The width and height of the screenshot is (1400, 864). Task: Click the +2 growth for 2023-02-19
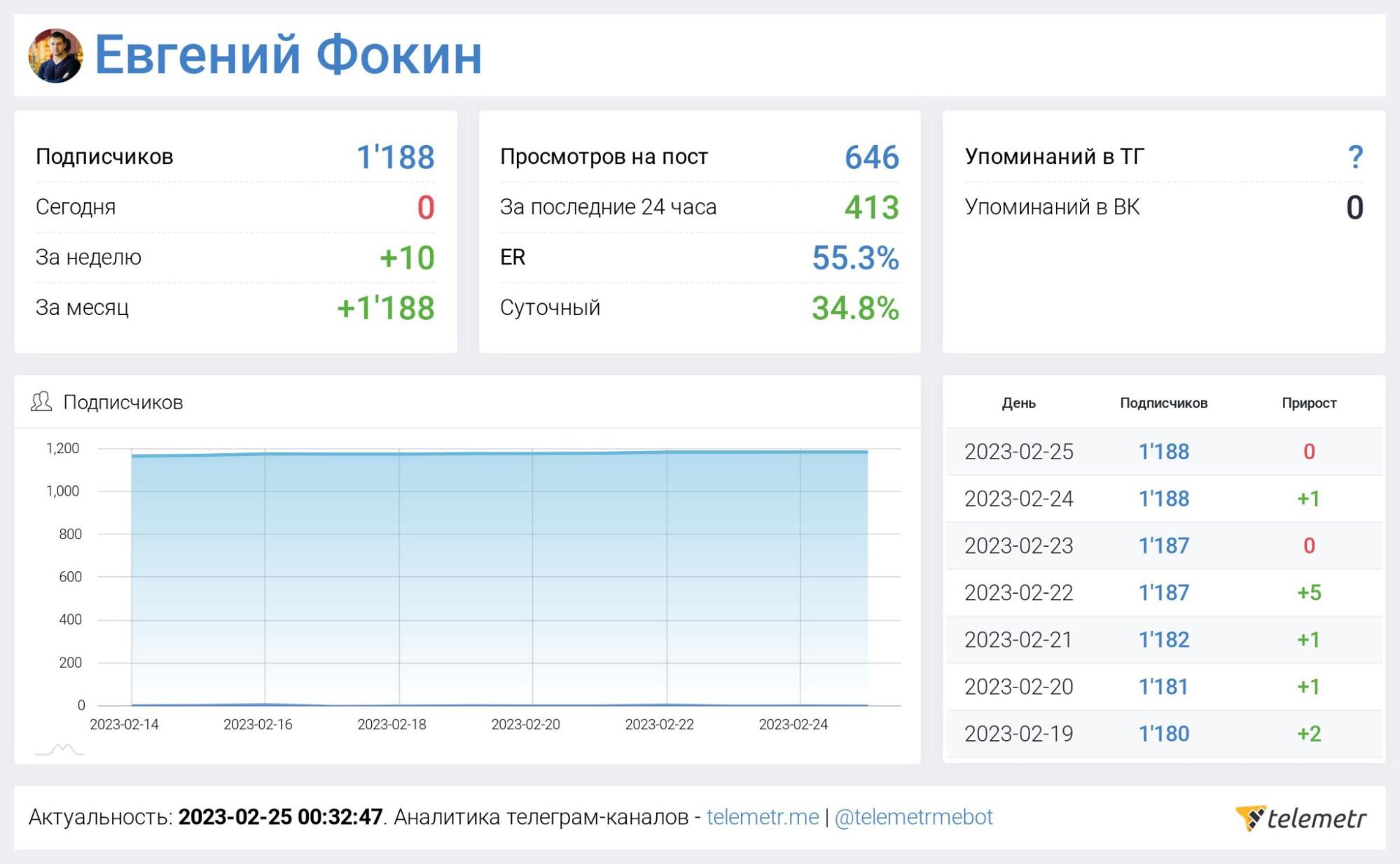coord(1309,733)
